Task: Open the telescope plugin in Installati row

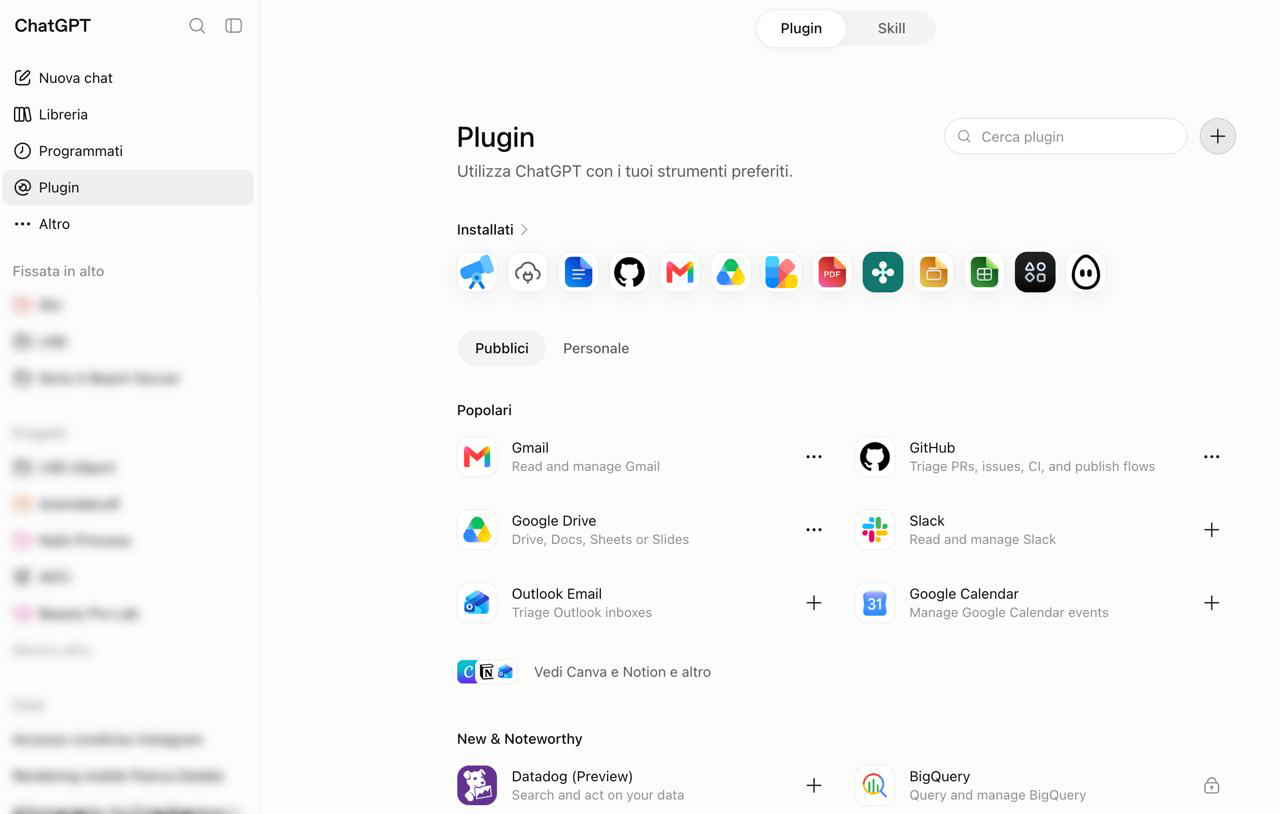Action: (477, 272)
